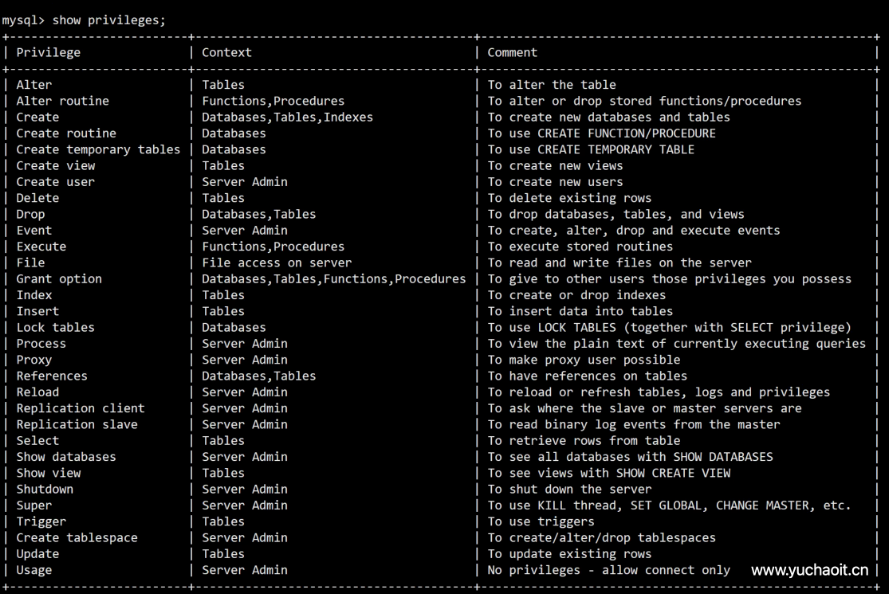Image resolution: width=889 pixels, height=594 pixels.
Task: Click the 'Create temporary tables' privilege entry
Action: [98, 149]
